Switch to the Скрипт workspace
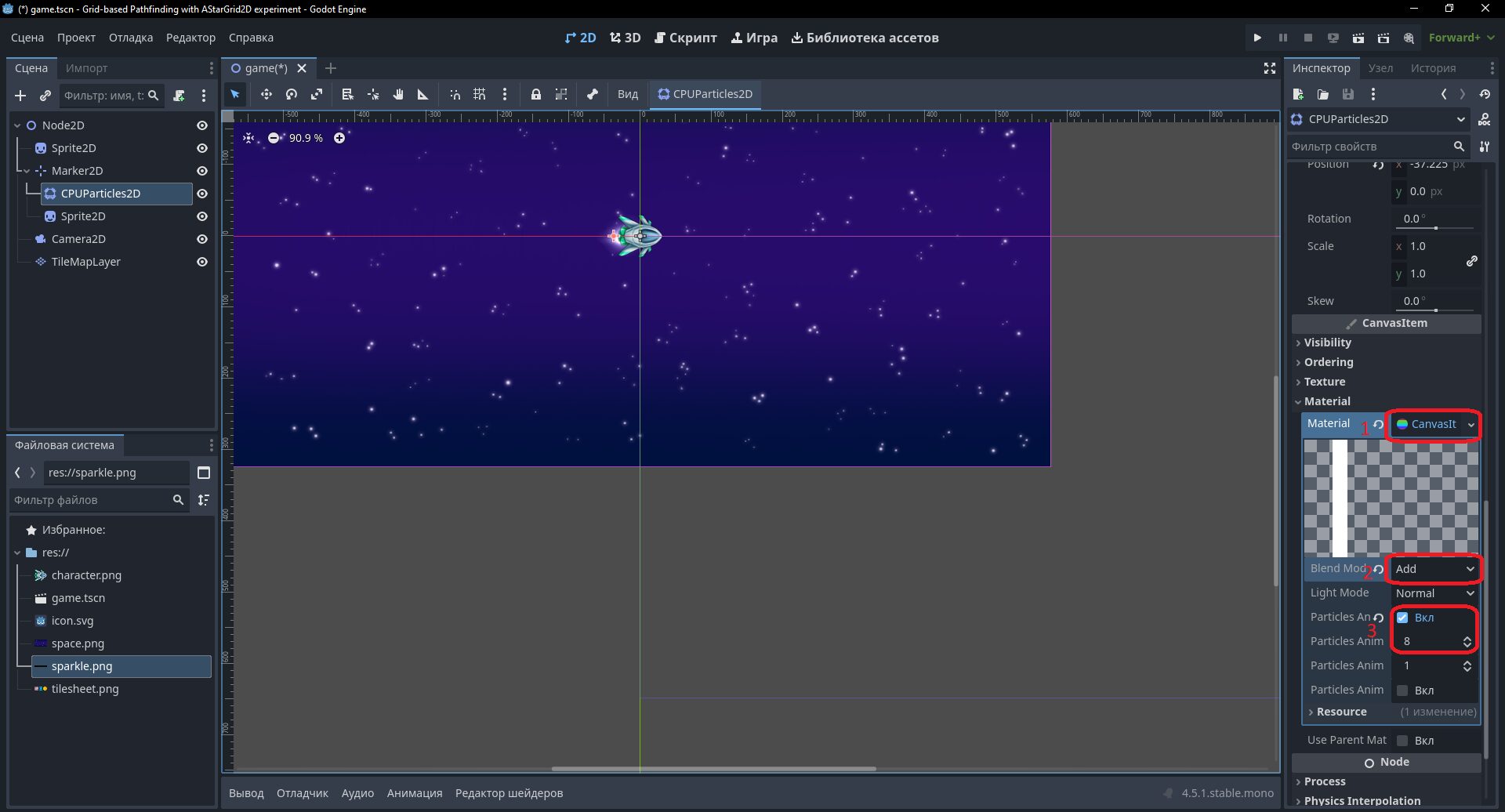The height and width of the screenshot is (812, 1505). (x=686, y=38)
